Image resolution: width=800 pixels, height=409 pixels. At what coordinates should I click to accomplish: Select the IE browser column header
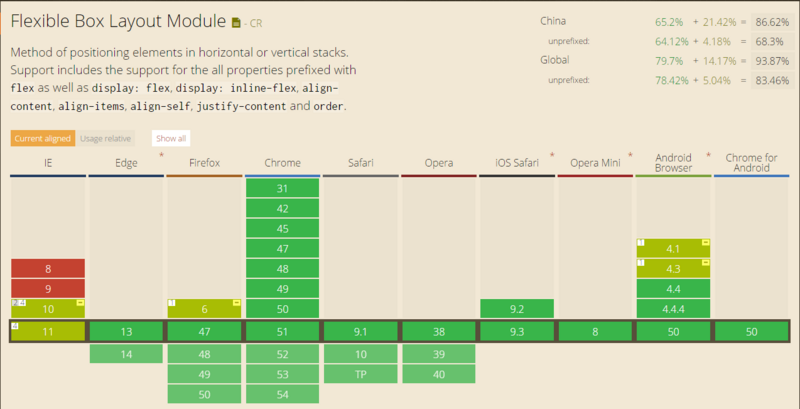coord(48,163)
